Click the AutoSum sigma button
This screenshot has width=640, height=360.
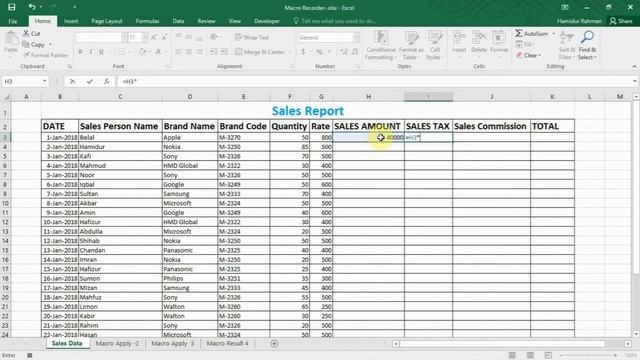tap(531, 33)
